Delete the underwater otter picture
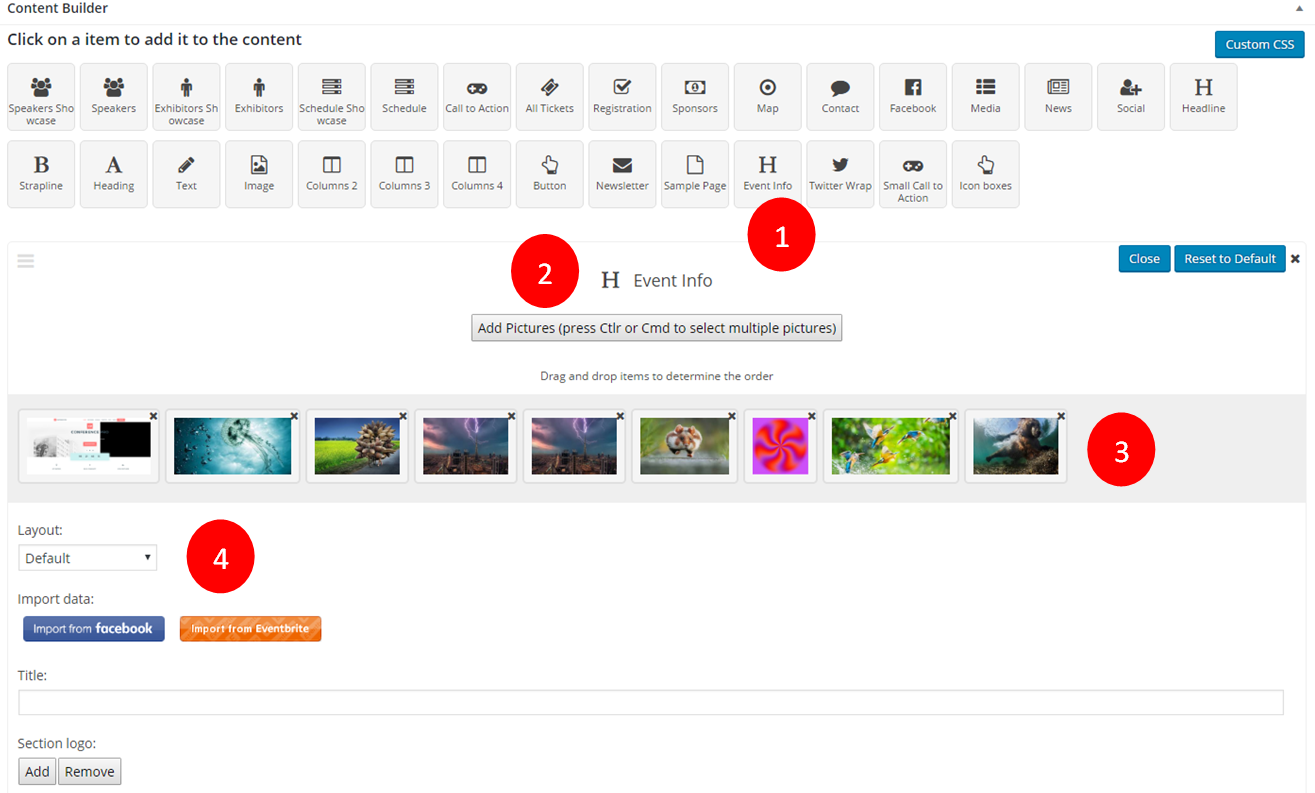Viewport: 1315px width, 793px height. [1062, 416]
